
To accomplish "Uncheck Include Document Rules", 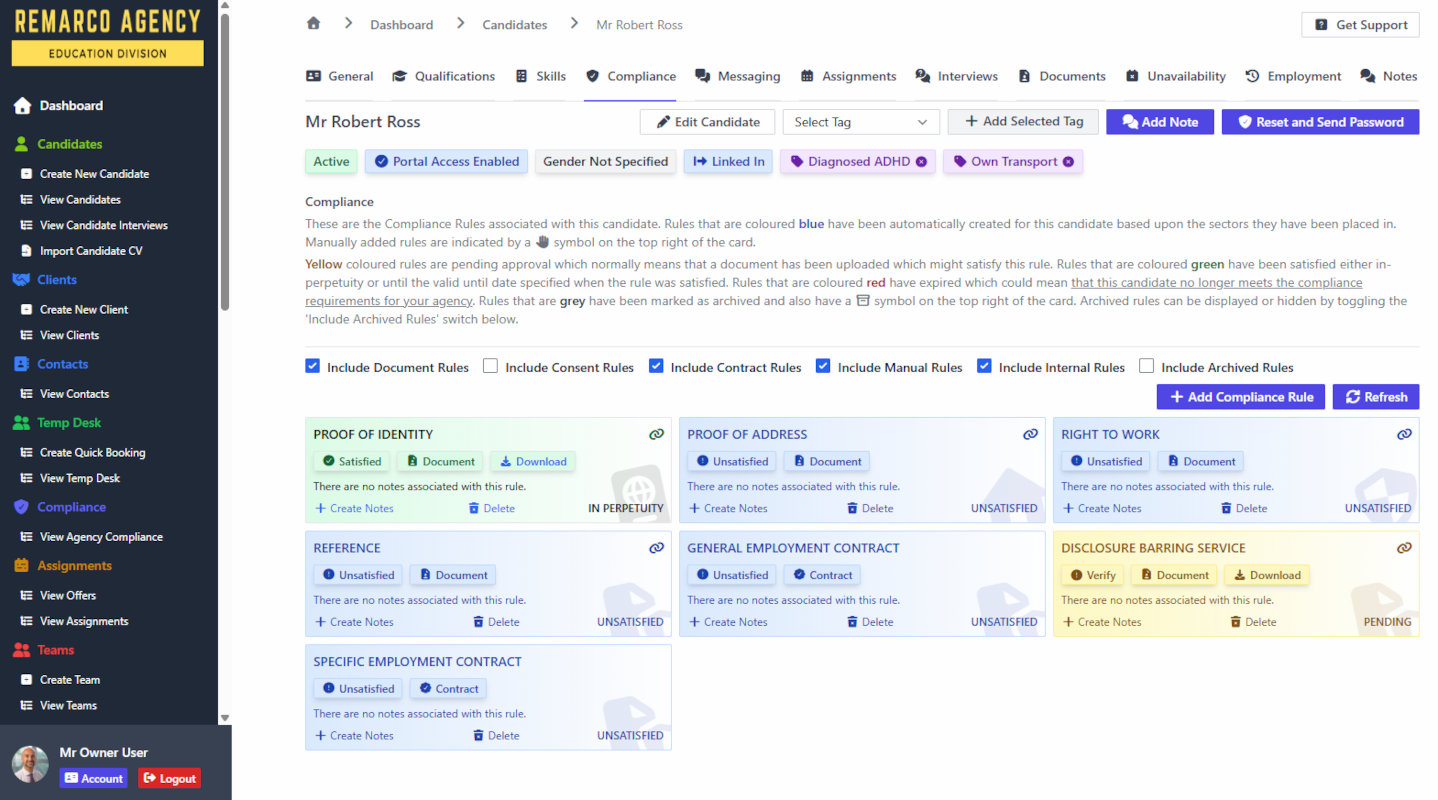I will [313, 367].
